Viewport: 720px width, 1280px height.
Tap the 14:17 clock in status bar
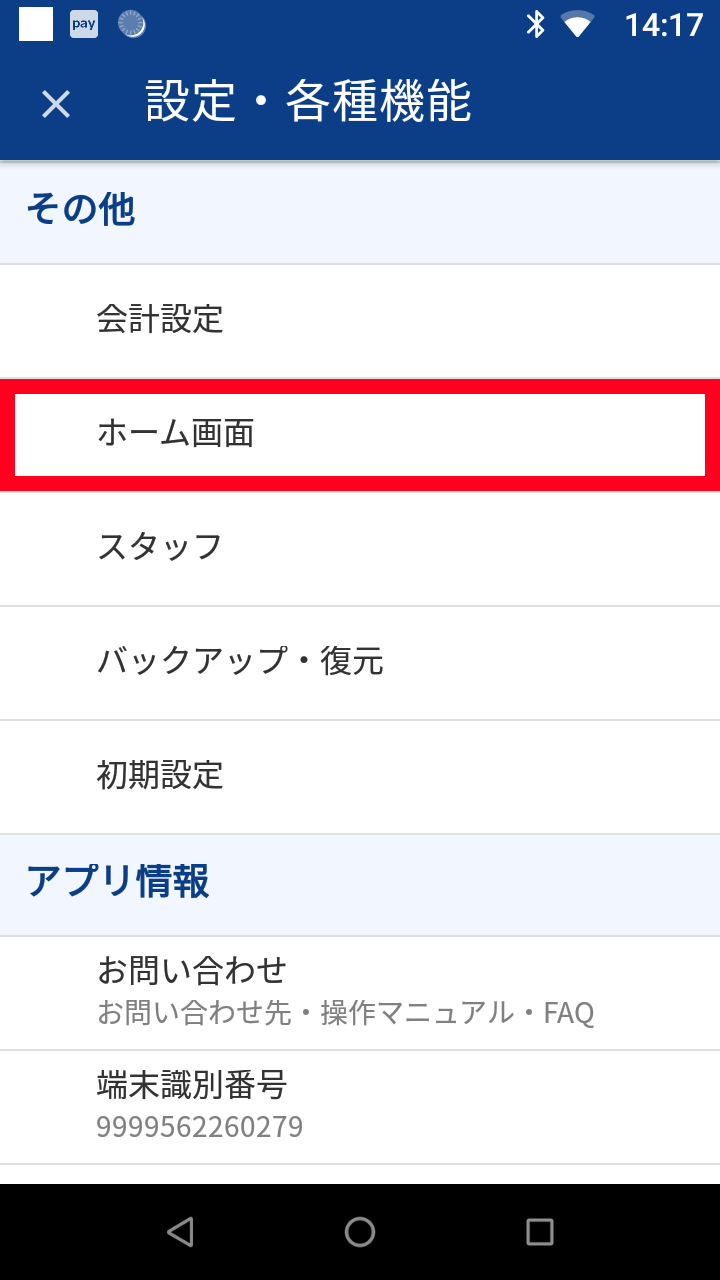[664, 24]
